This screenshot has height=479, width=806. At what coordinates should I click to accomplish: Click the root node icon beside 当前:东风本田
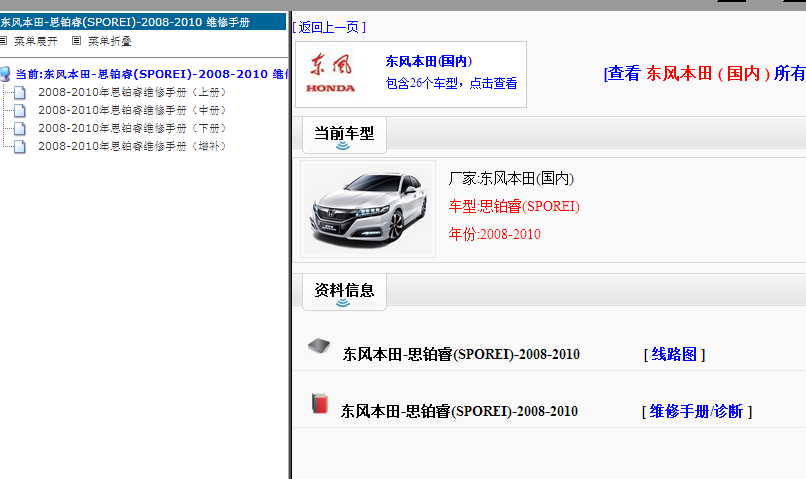pyautogui.click(x=6, y=74)
